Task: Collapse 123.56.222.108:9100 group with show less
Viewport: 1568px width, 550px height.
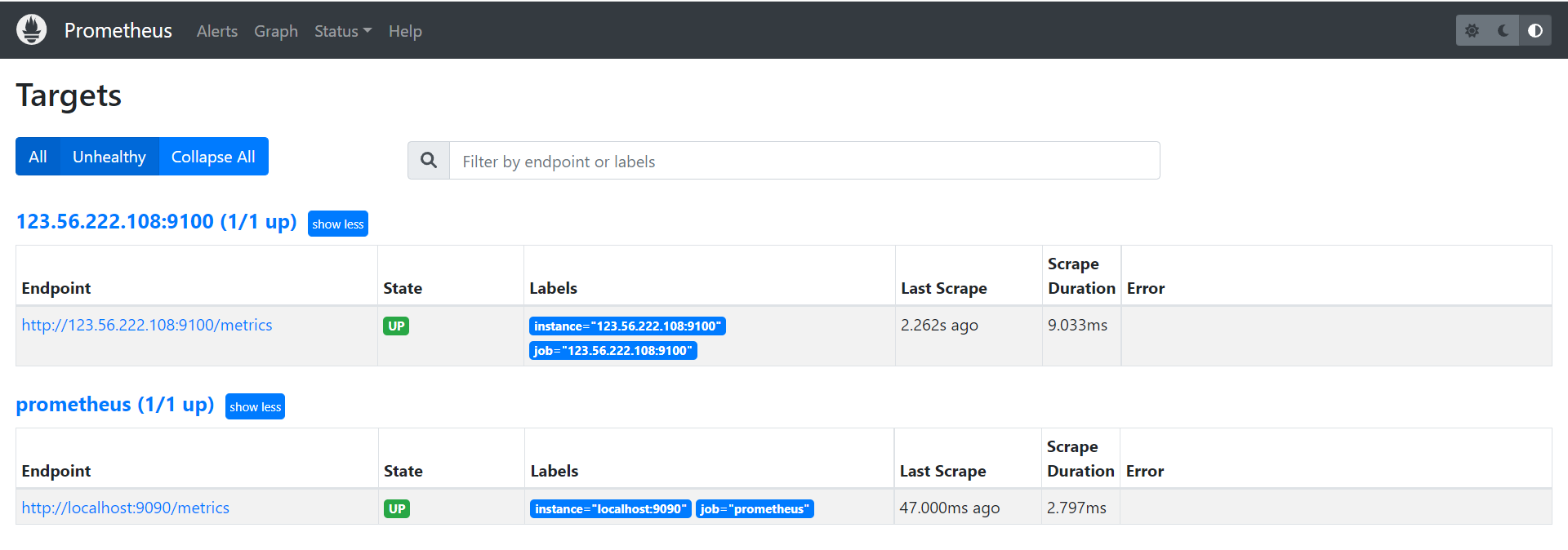Action: (x=337, y=224)
